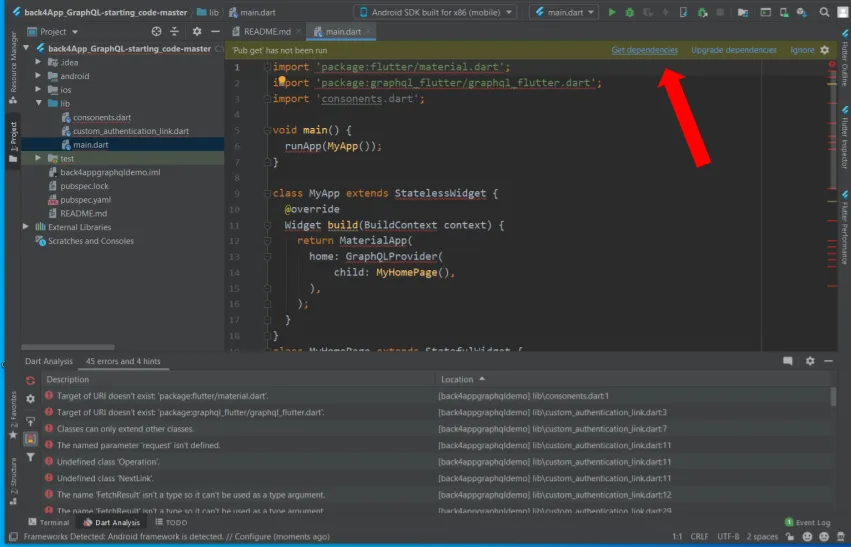
Task: Expand the .idea folder
Action: coord(38,62)
